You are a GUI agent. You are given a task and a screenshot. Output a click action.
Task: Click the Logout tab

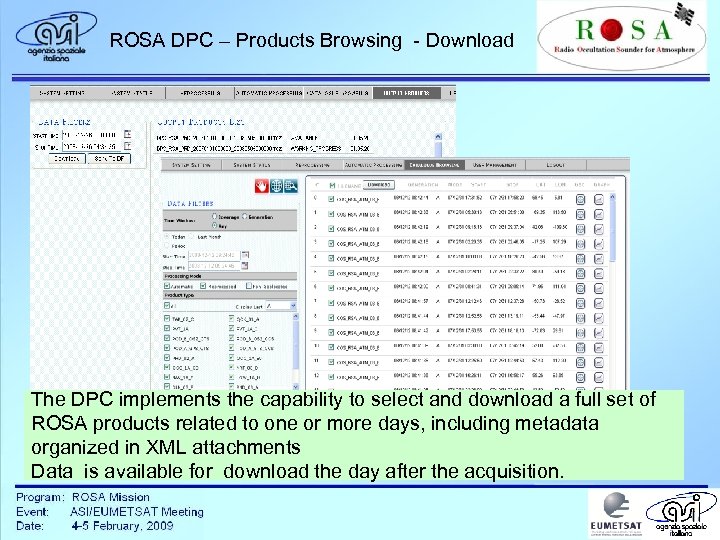[556, 165]
